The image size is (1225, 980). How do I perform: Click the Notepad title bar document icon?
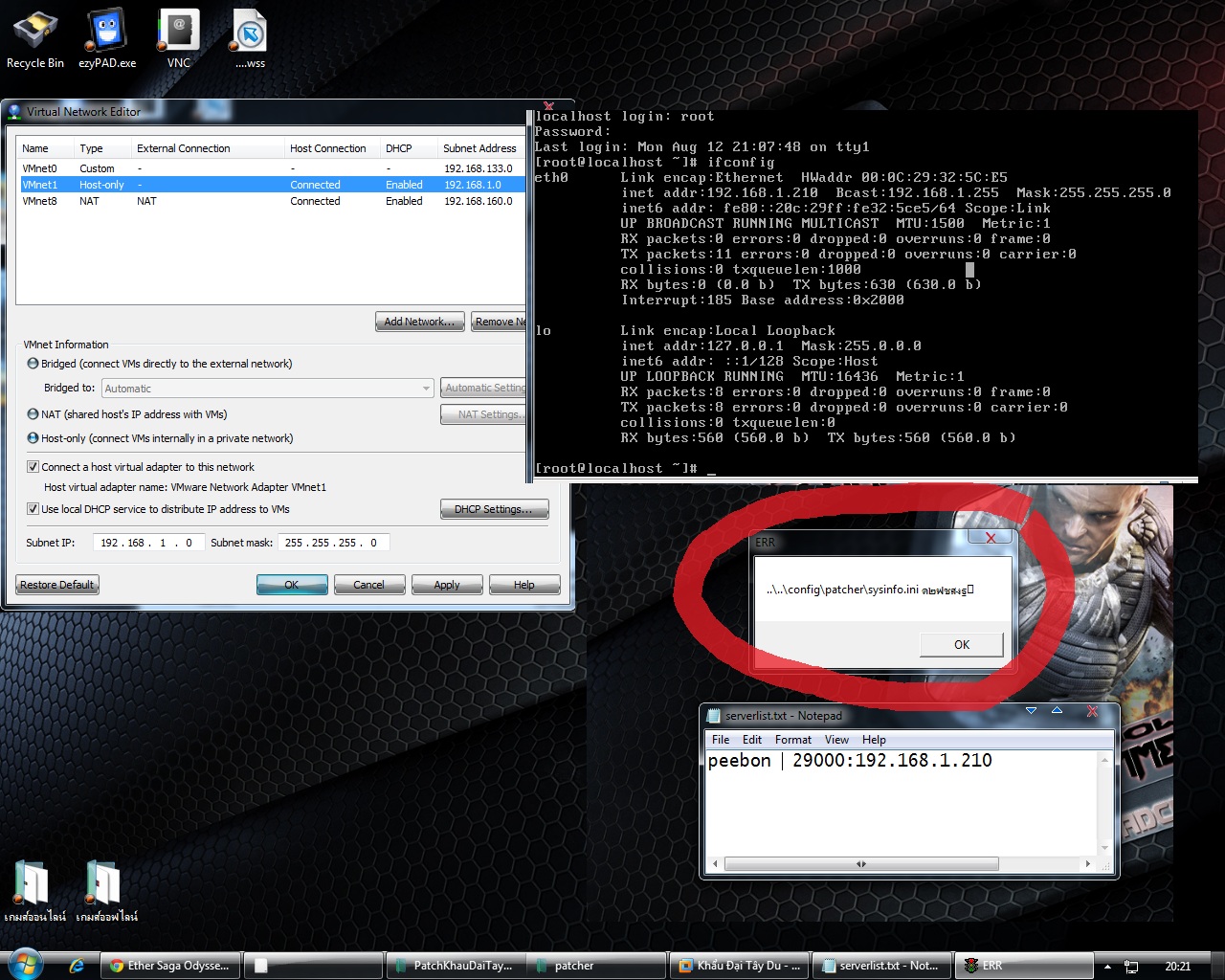click(x=713, y=716)
